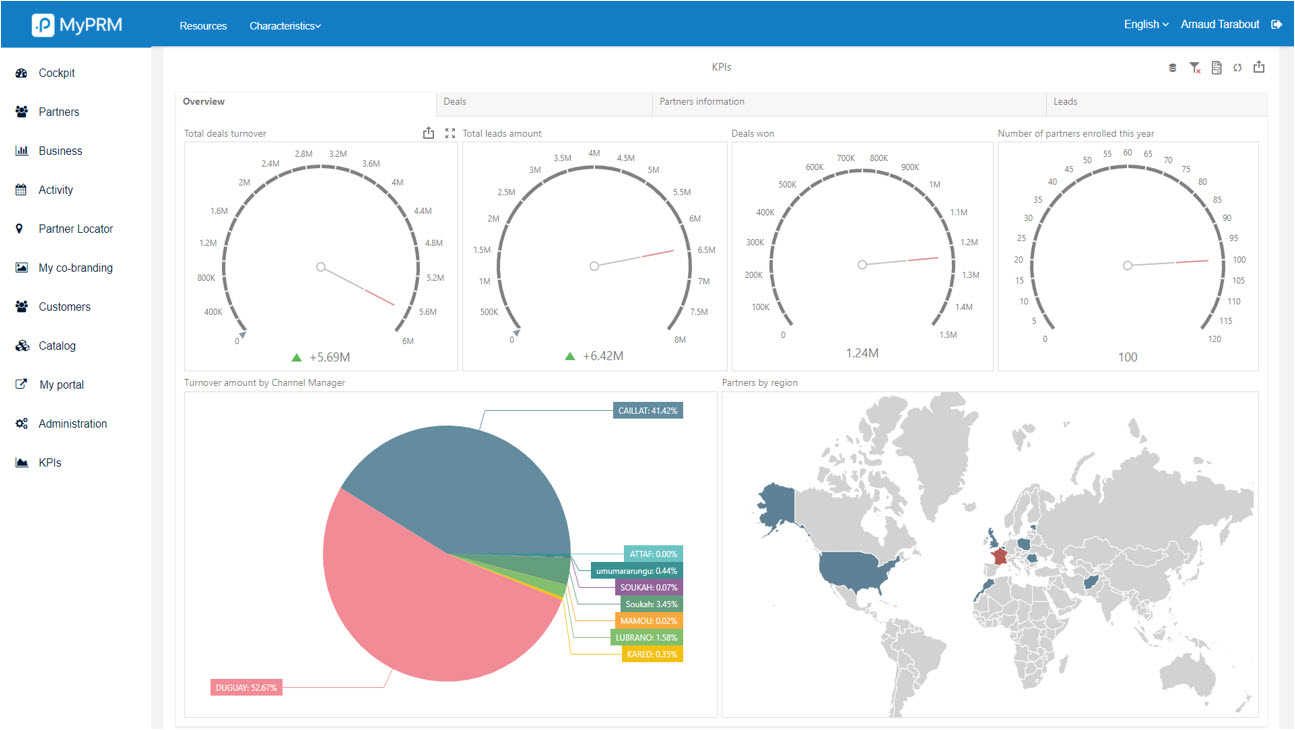
Task: Go to Partner Locator in sidebar
Action: coord(75,229)
